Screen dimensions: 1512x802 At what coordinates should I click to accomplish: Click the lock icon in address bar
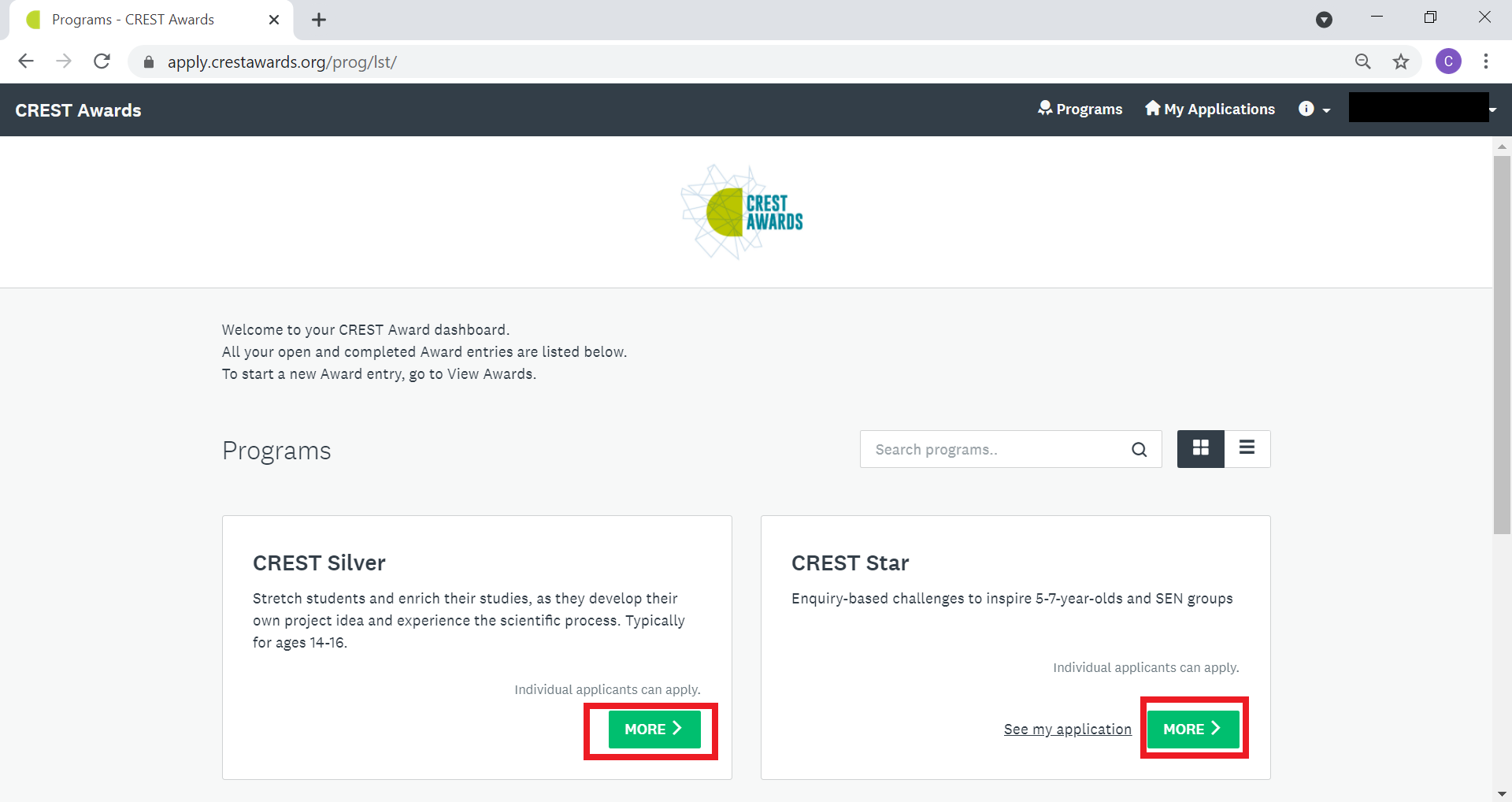point(149,62)
